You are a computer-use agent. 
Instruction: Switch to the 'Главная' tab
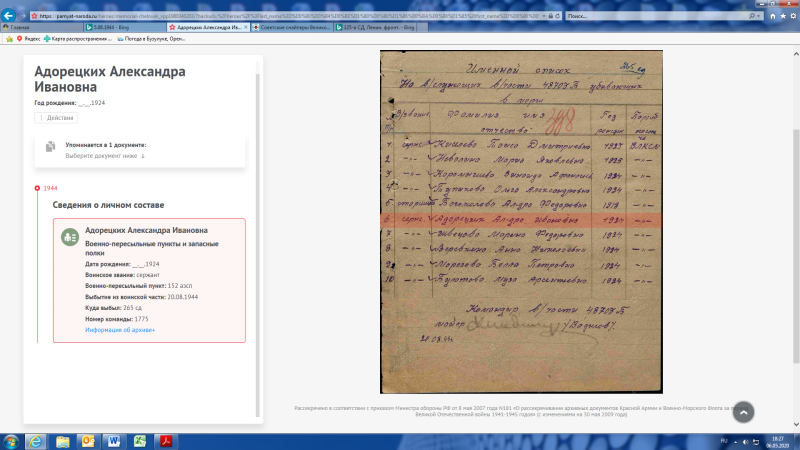point(42,27)
